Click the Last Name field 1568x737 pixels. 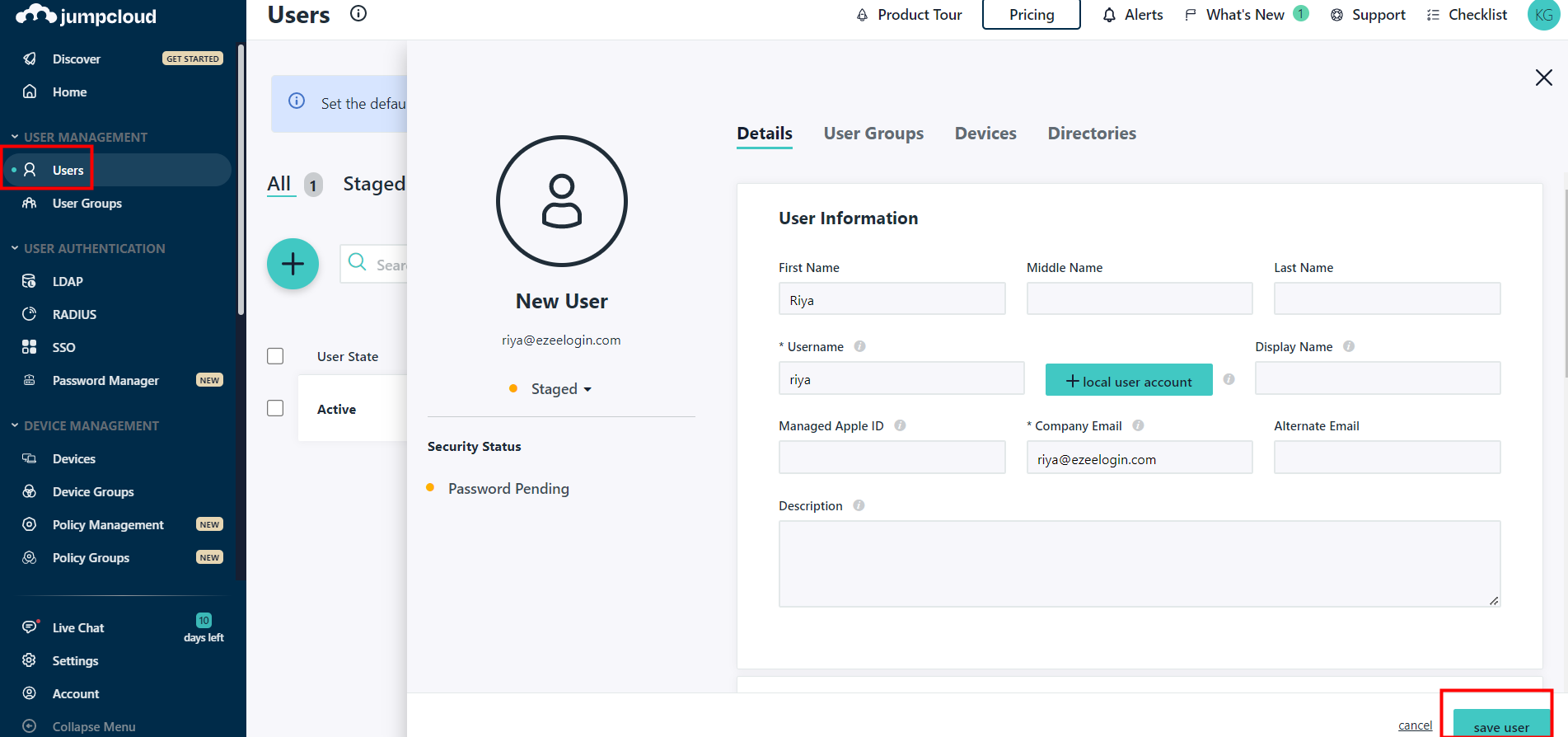1388,298
